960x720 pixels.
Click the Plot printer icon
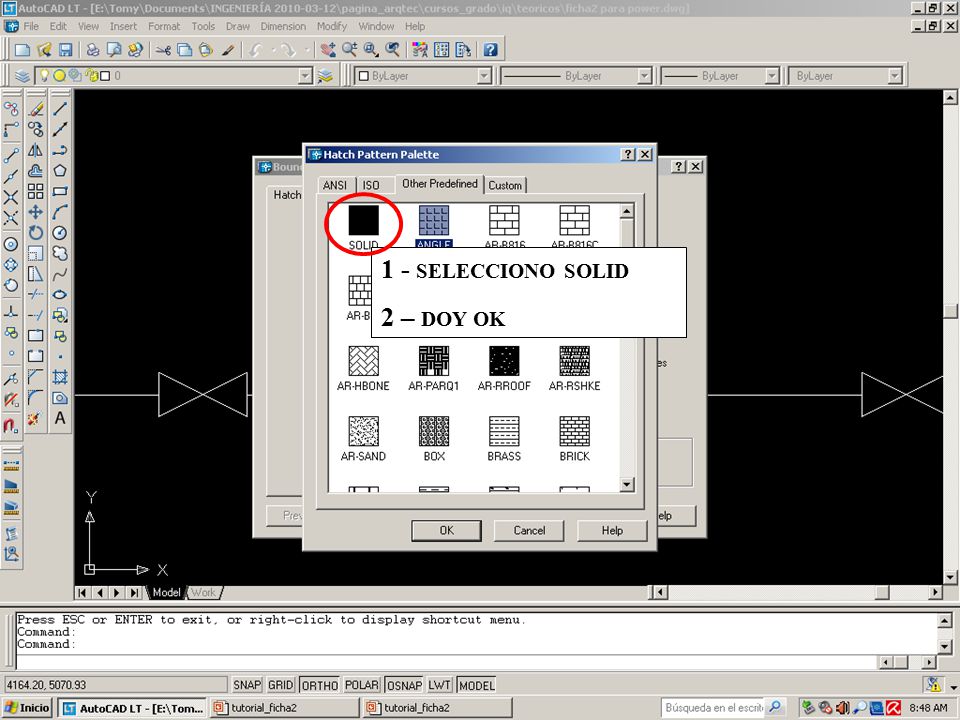(92, 50)
